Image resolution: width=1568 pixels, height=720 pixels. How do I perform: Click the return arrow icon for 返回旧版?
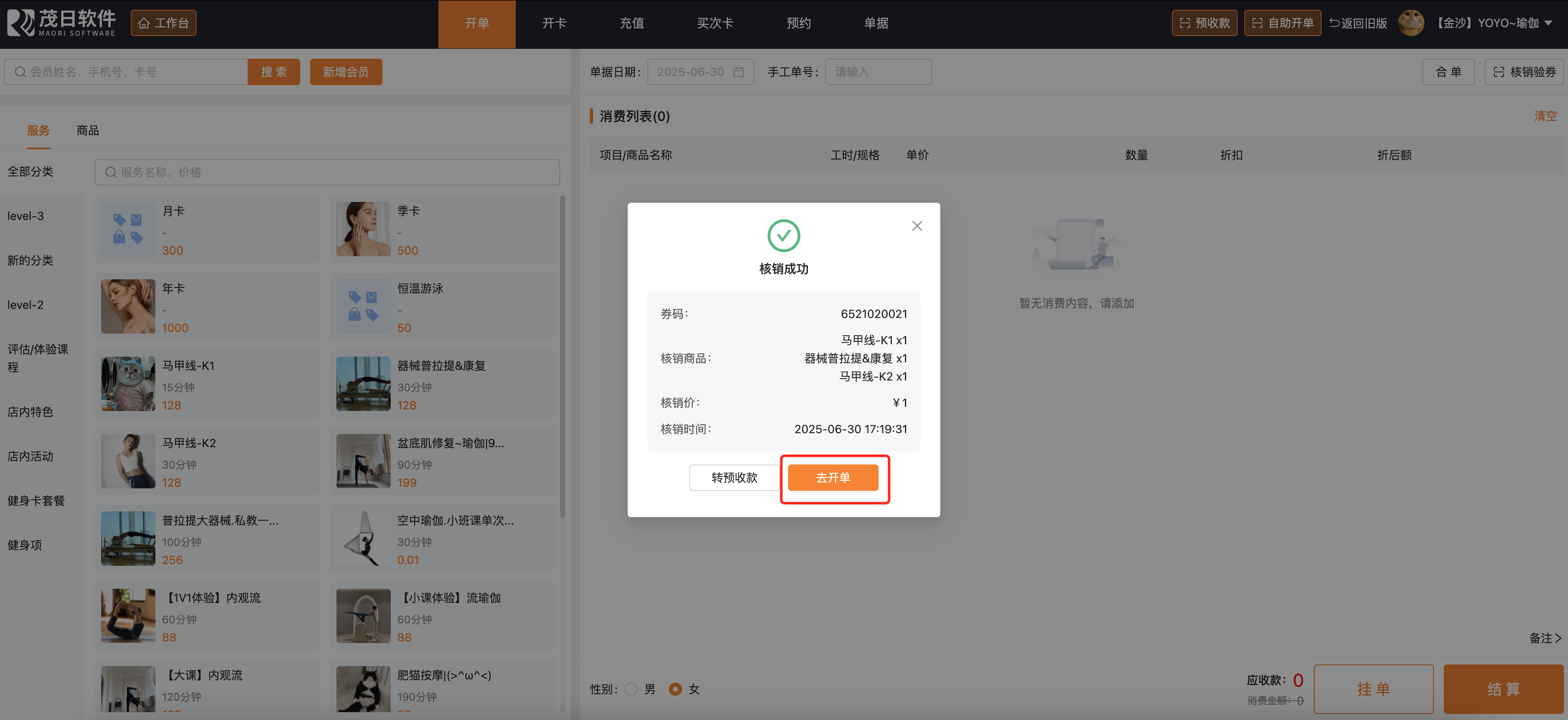1334,23
